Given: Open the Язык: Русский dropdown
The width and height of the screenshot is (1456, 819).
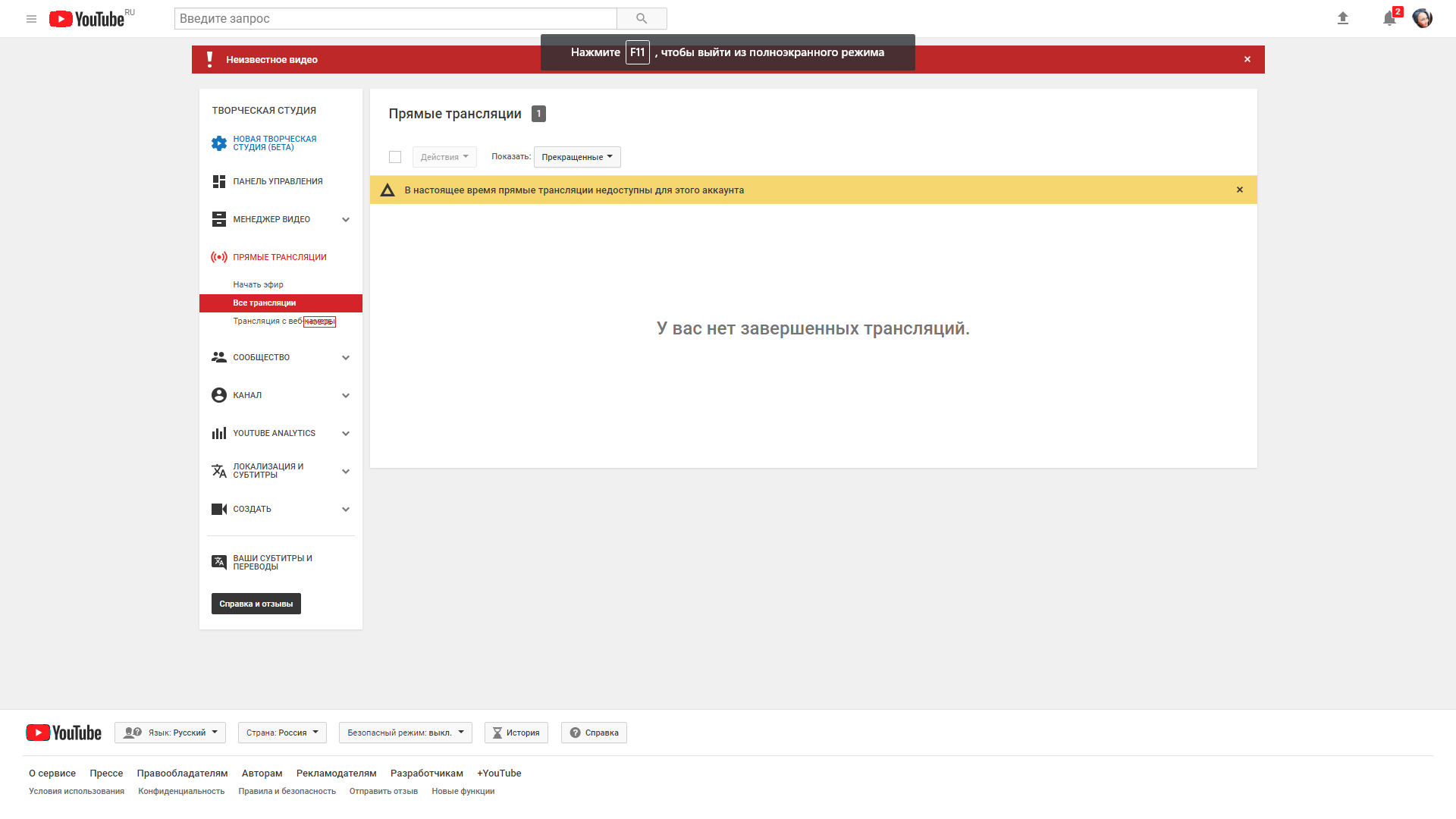Looking at the screenshot, I should click(170, 733).
